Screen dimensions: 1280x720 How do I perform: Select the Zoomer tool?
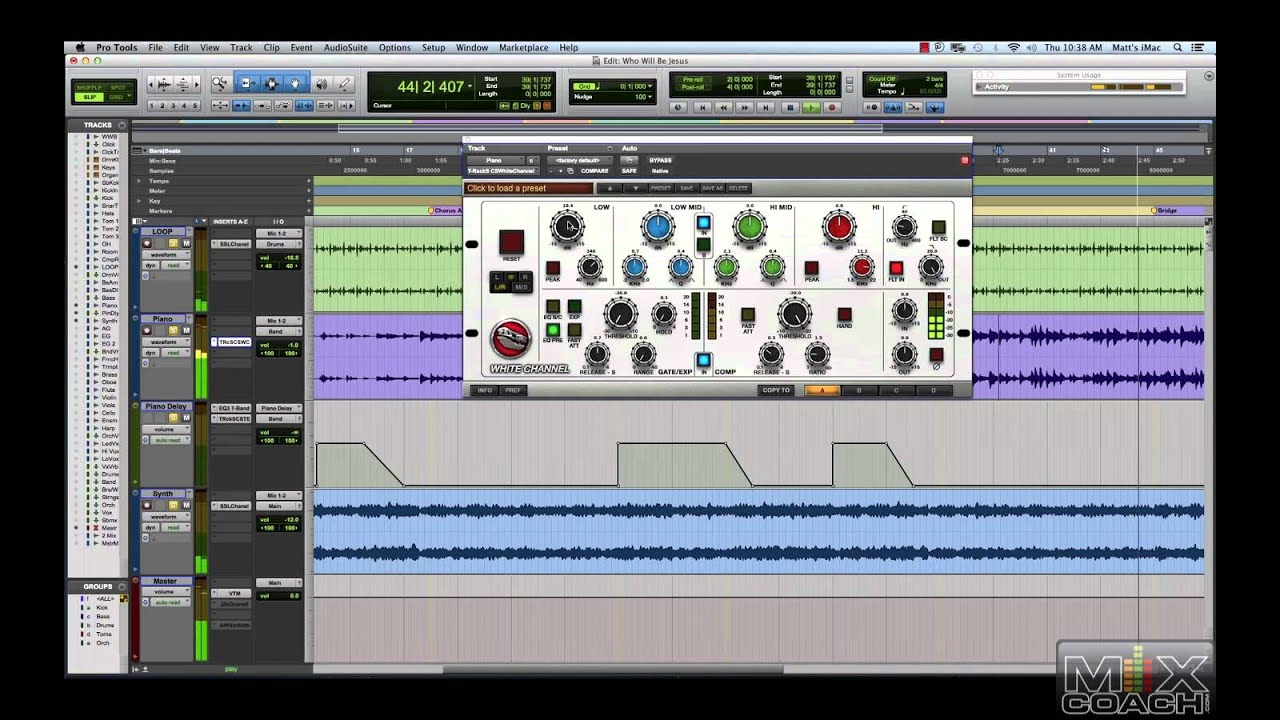pyautogui.click(x=219, y=84)
